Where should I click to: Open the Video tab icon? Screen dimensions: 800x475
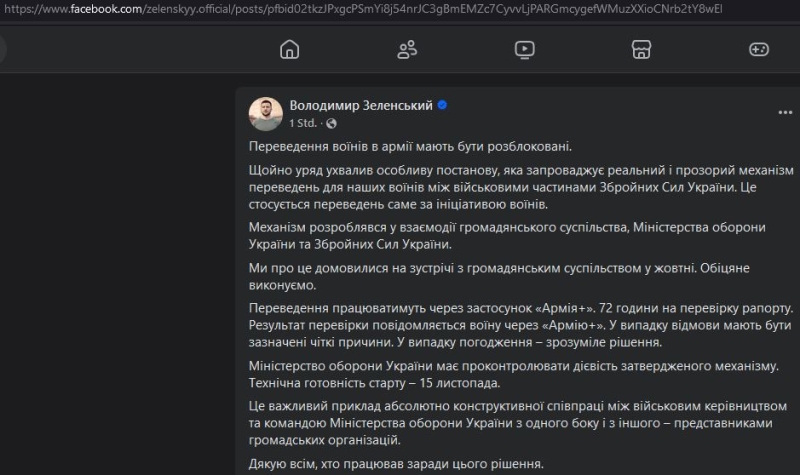click(525, 49)
